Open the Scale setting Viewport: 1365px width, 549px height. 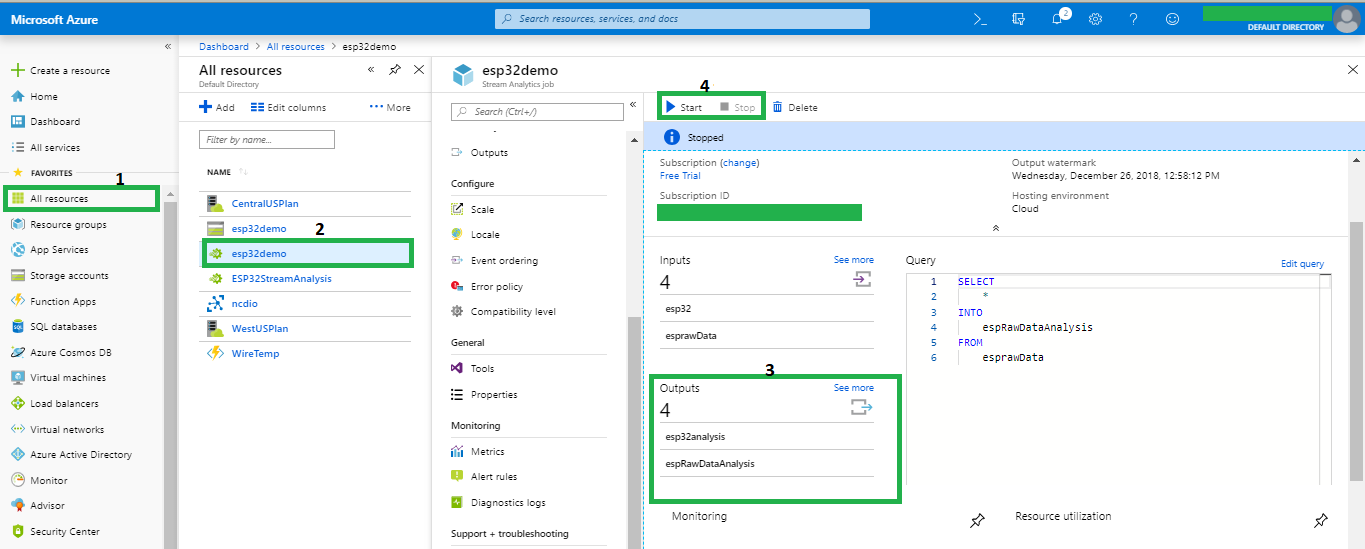(482, 210)
